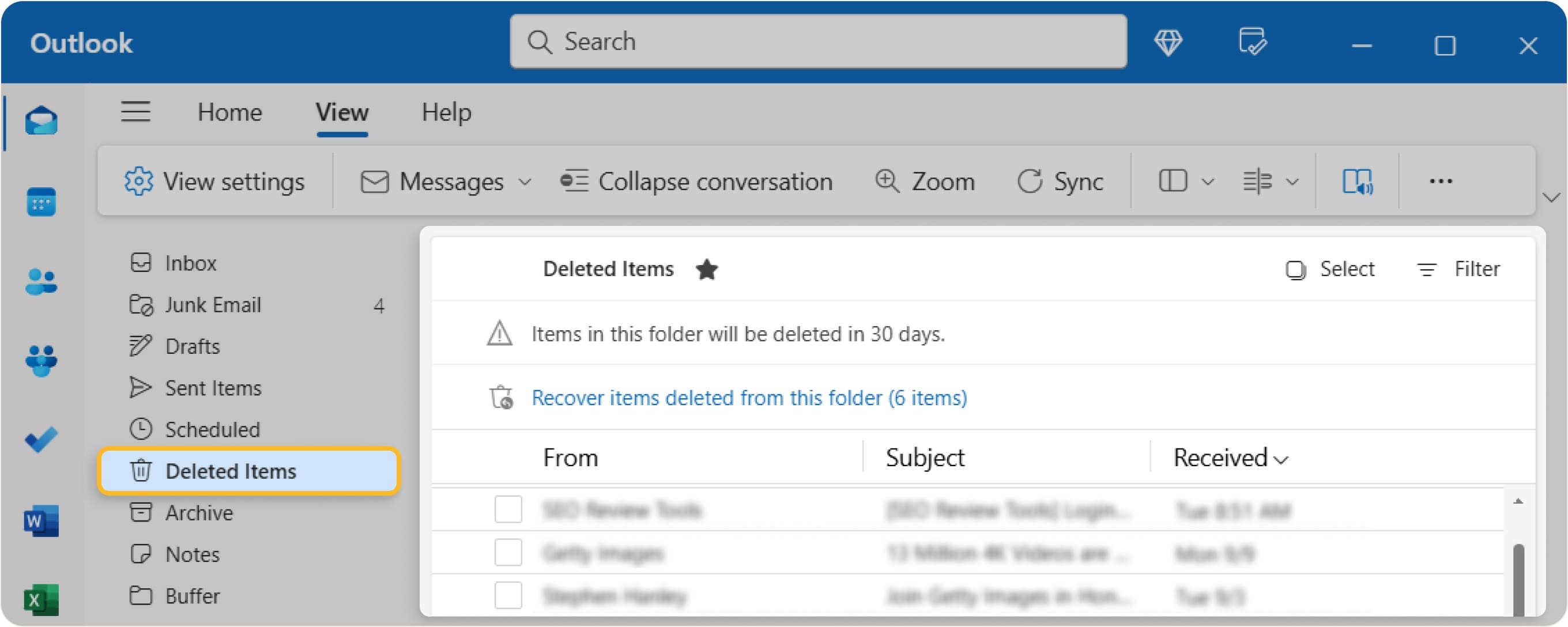
Task: Switch to the Home tab
Action: pos(229,112)
